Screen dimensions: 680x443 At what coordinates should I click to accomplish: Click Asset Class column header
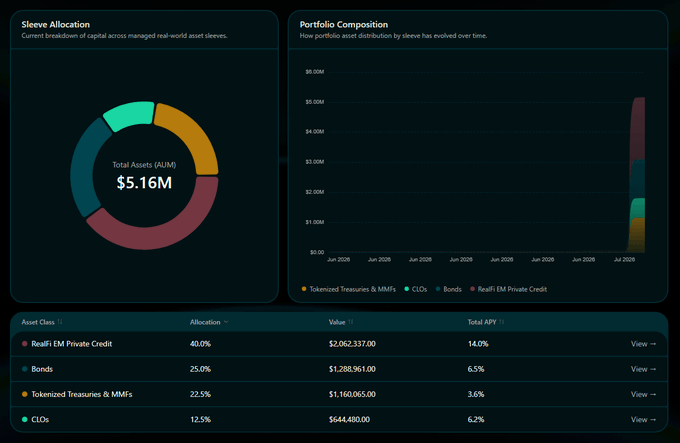pyautogui.click(x=38, y=322)
